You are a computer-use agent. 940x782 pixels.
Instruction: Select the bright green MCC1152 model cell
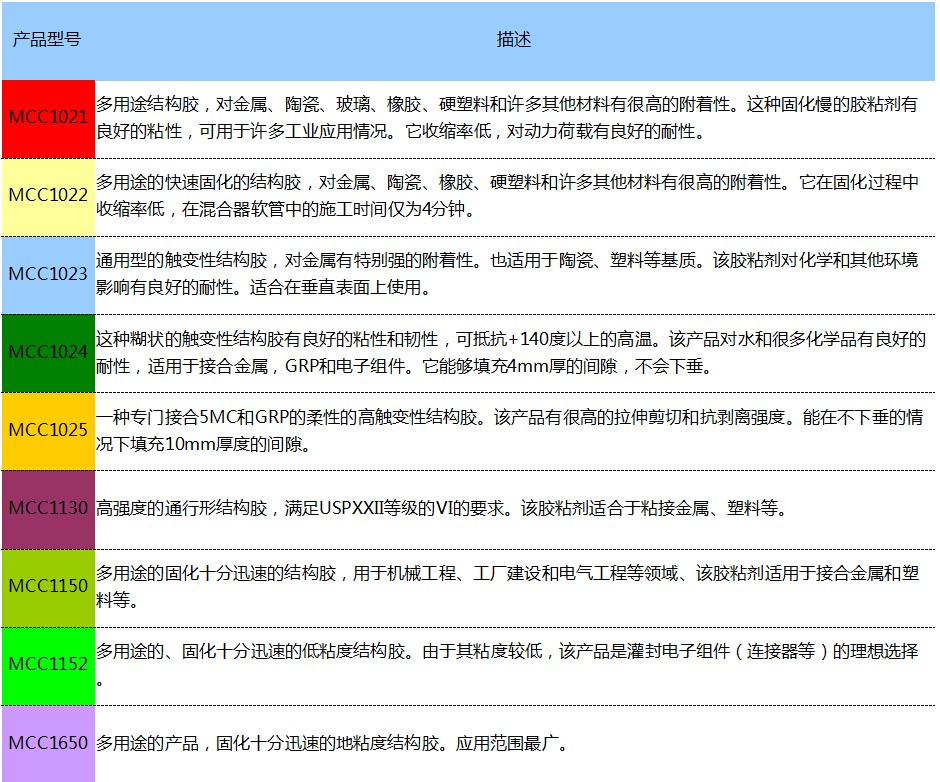coord(48,666)
